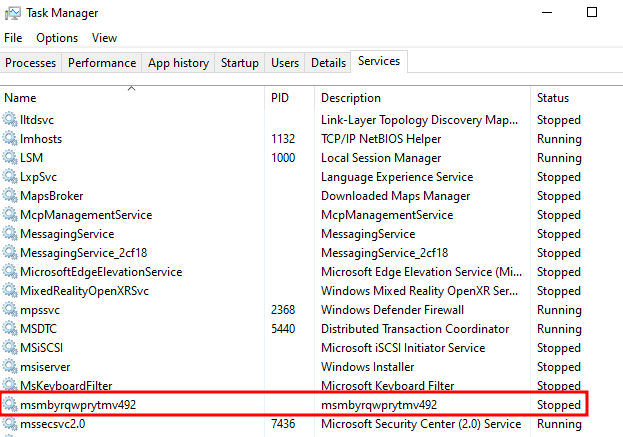Select the LSM service gear icon

pyautogui.click(x=11, y=158)
